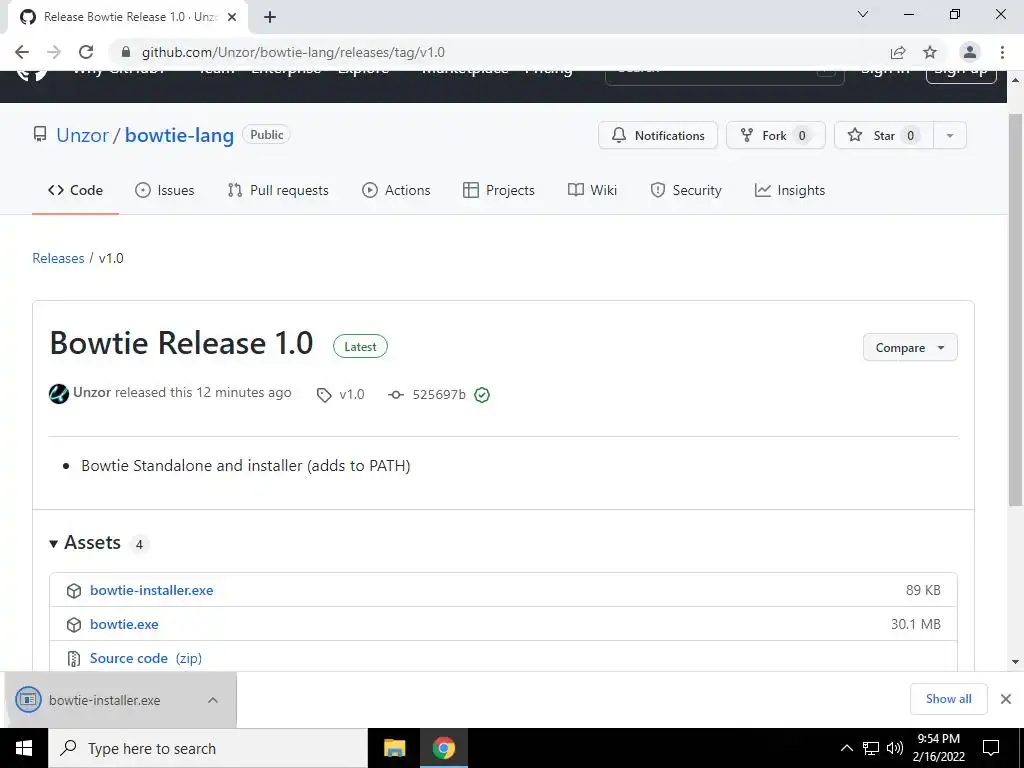Click the tab search chevron
1024x768 pixels.
pyautogui.click(x=863, y=14)
